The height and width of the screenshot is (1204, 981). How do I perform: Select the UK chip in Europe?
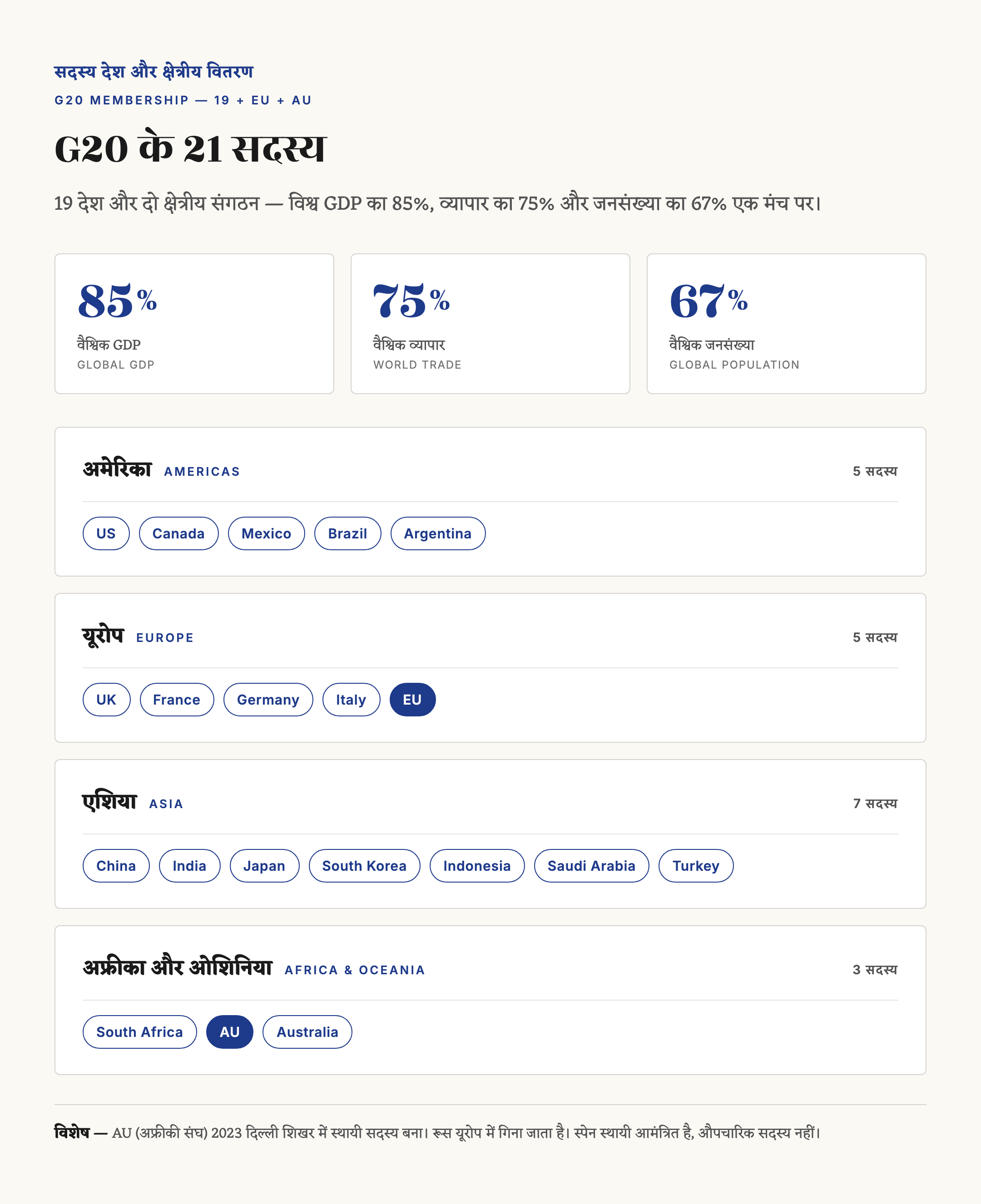point(106,699)
